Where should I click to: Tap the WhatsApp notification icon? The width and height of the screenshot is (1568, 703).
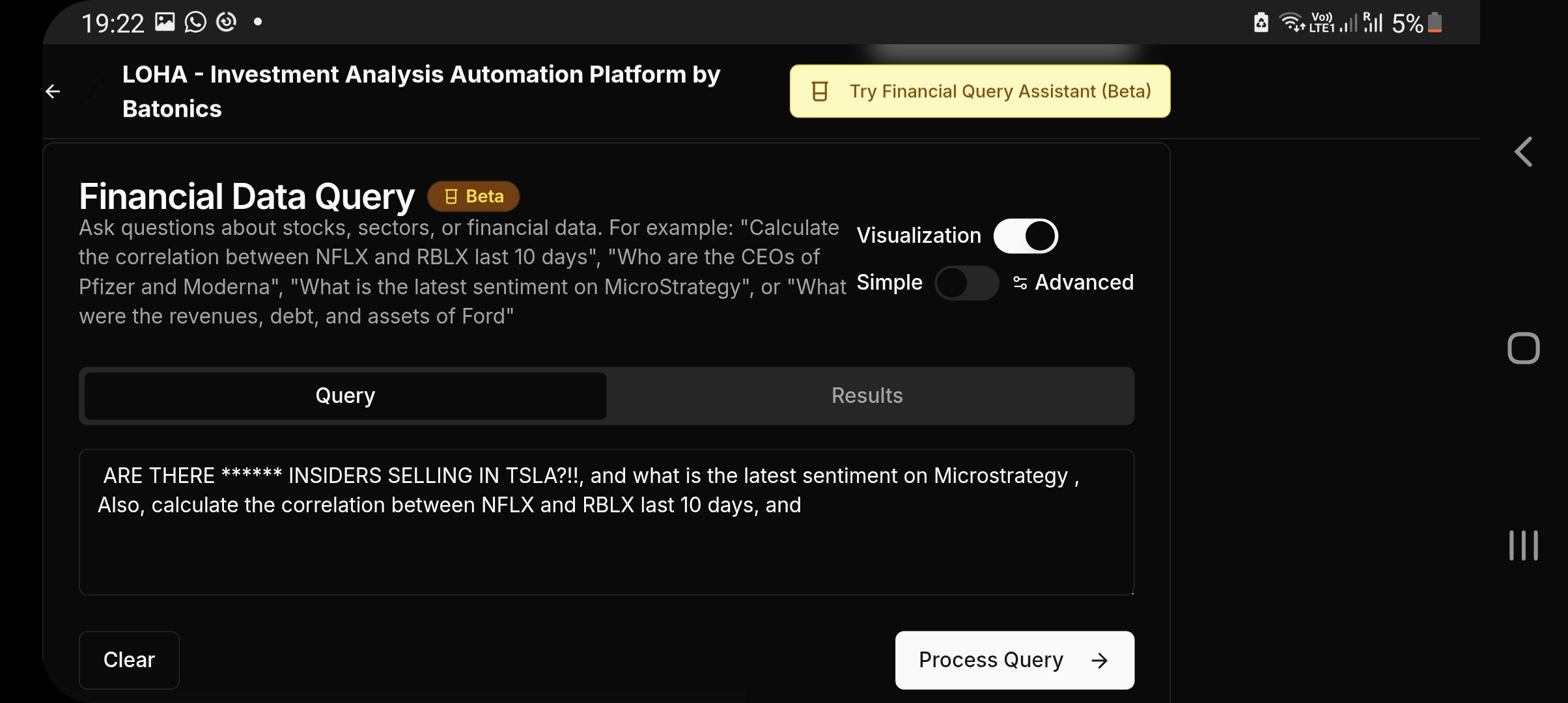click(x=195, y=22)
